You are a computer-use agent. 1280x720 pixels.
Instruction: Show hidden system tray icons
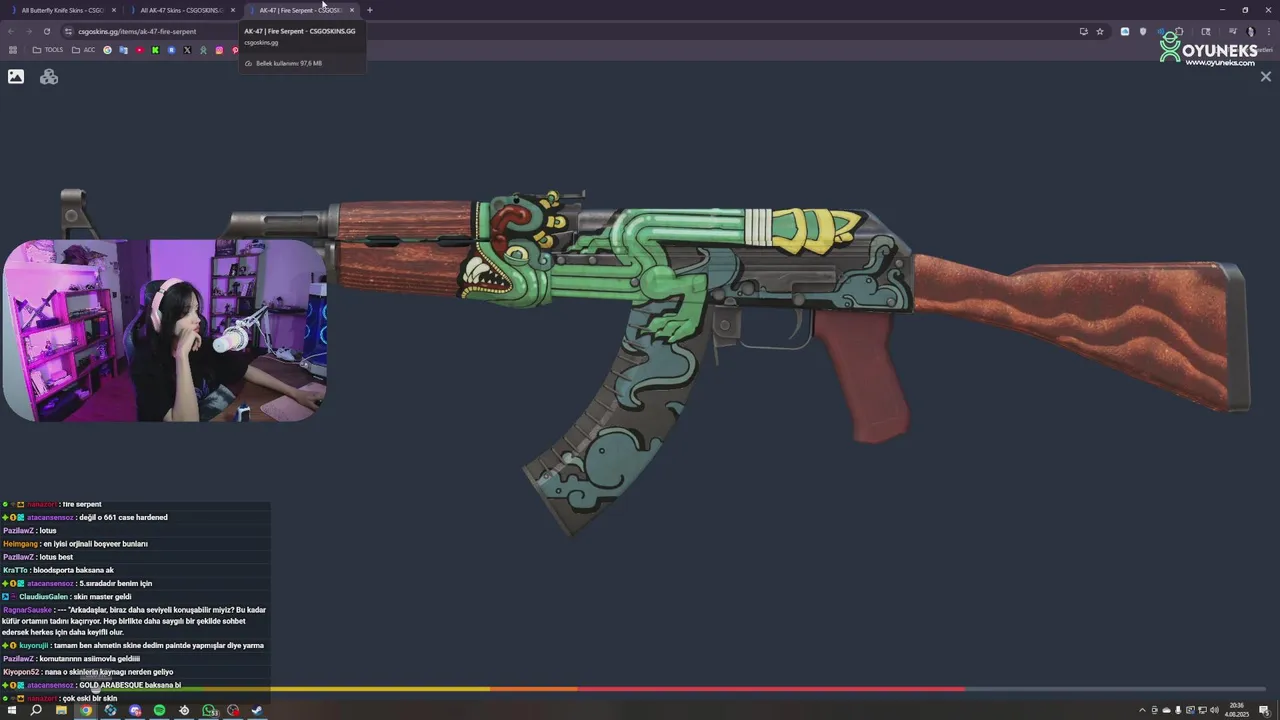coord(1142,710)
